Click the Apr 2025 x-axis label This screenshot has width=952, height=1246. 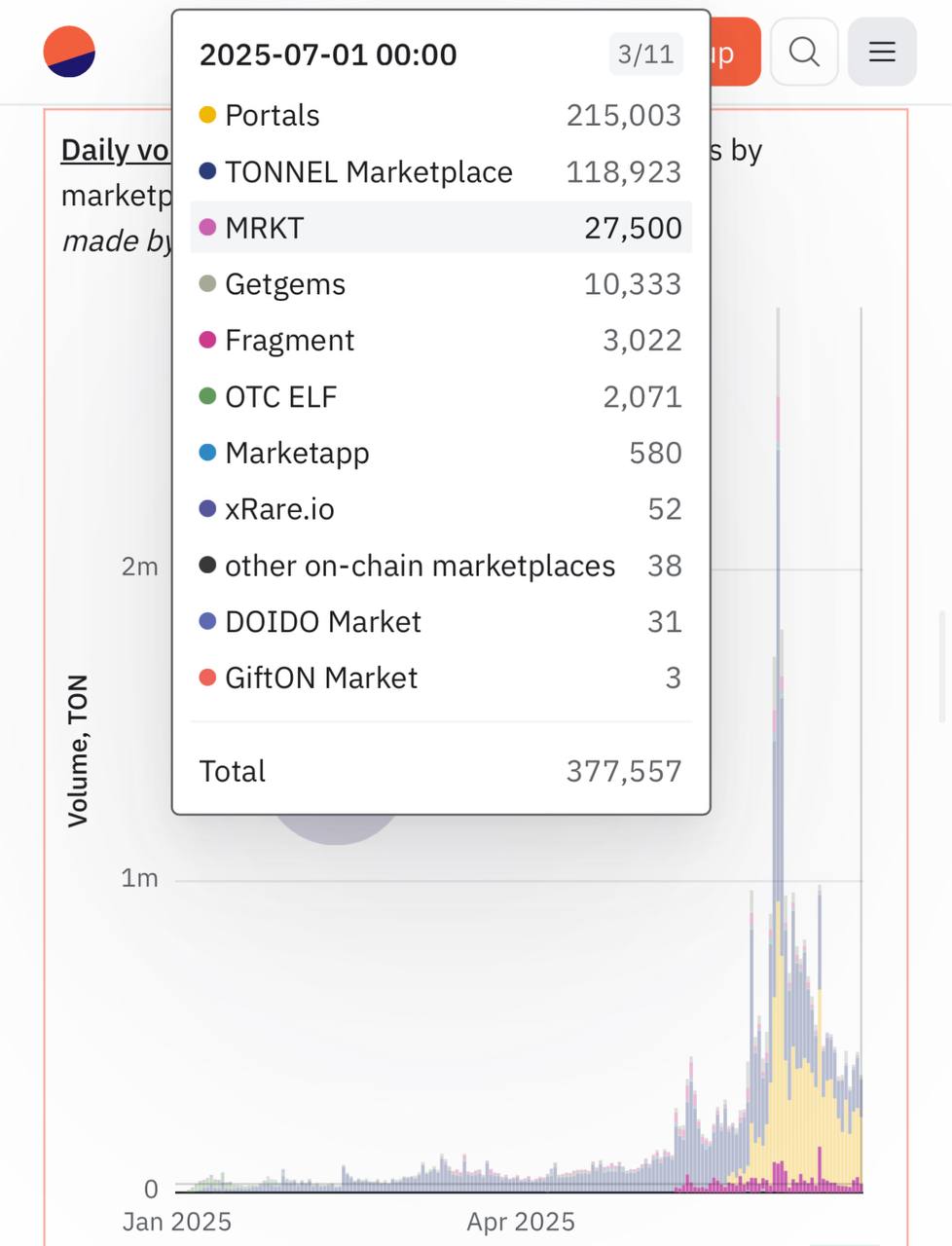coord(521,1222)
